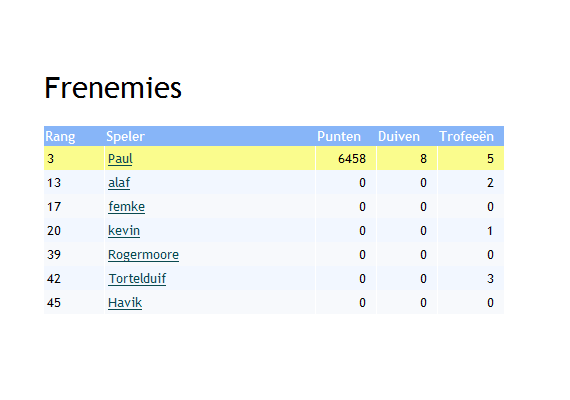Viewport: 570px width, 400px height.
Task: Click Paul's Trofeeën count of 5
Action: (490, 159)
